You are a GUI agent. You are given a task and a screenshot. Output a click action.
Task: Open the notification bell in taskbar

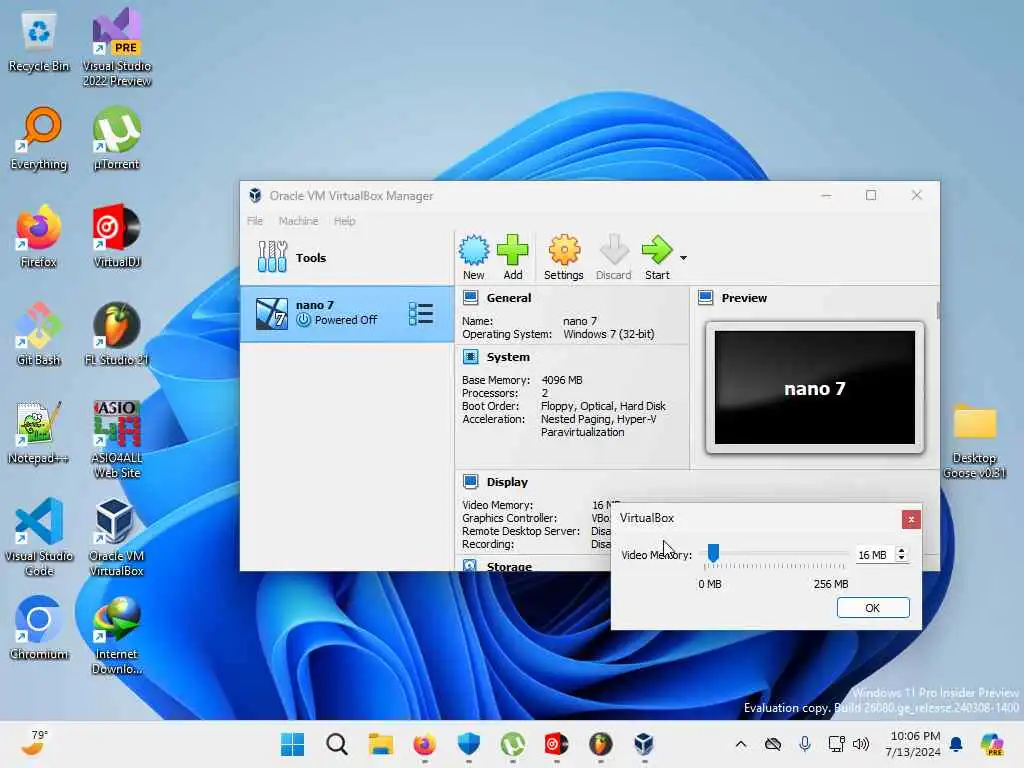956,744
